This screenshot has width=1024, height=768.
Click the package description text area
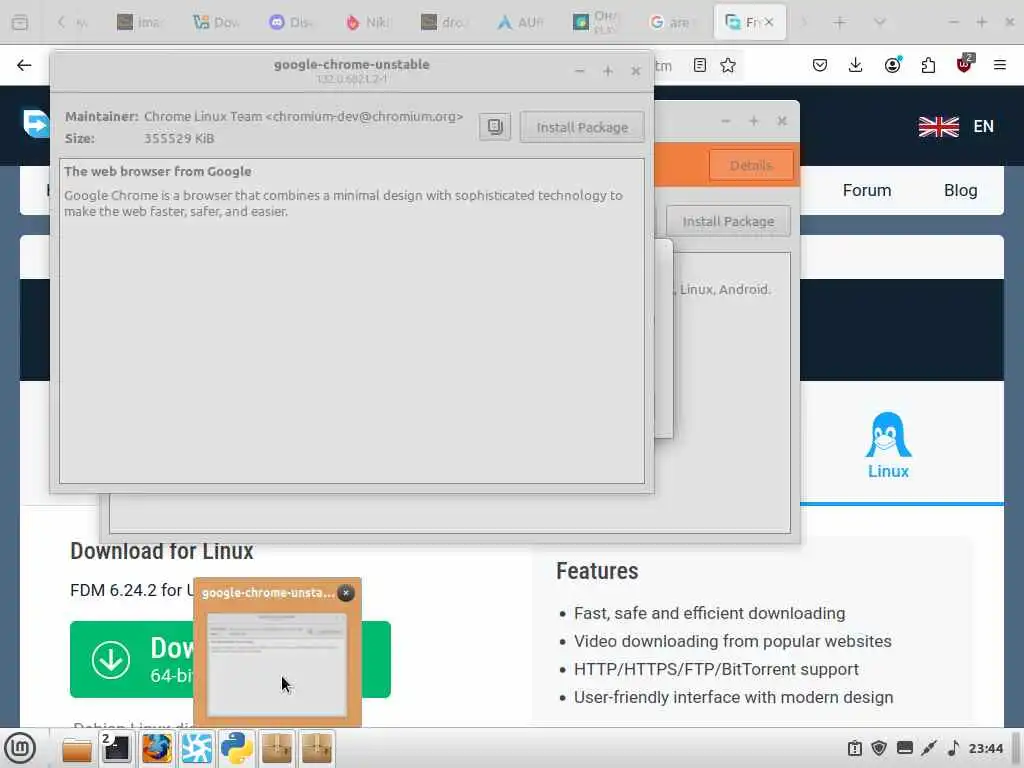click(x=351, y=321)
